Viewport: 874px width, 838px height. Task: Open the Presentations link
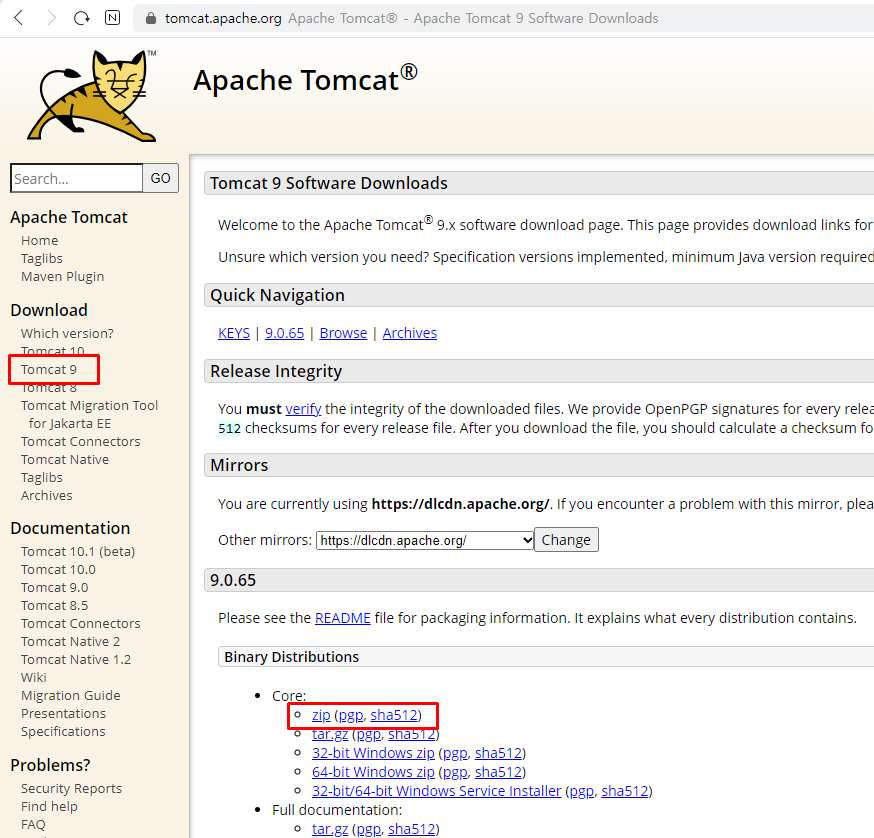pos(64,714)
